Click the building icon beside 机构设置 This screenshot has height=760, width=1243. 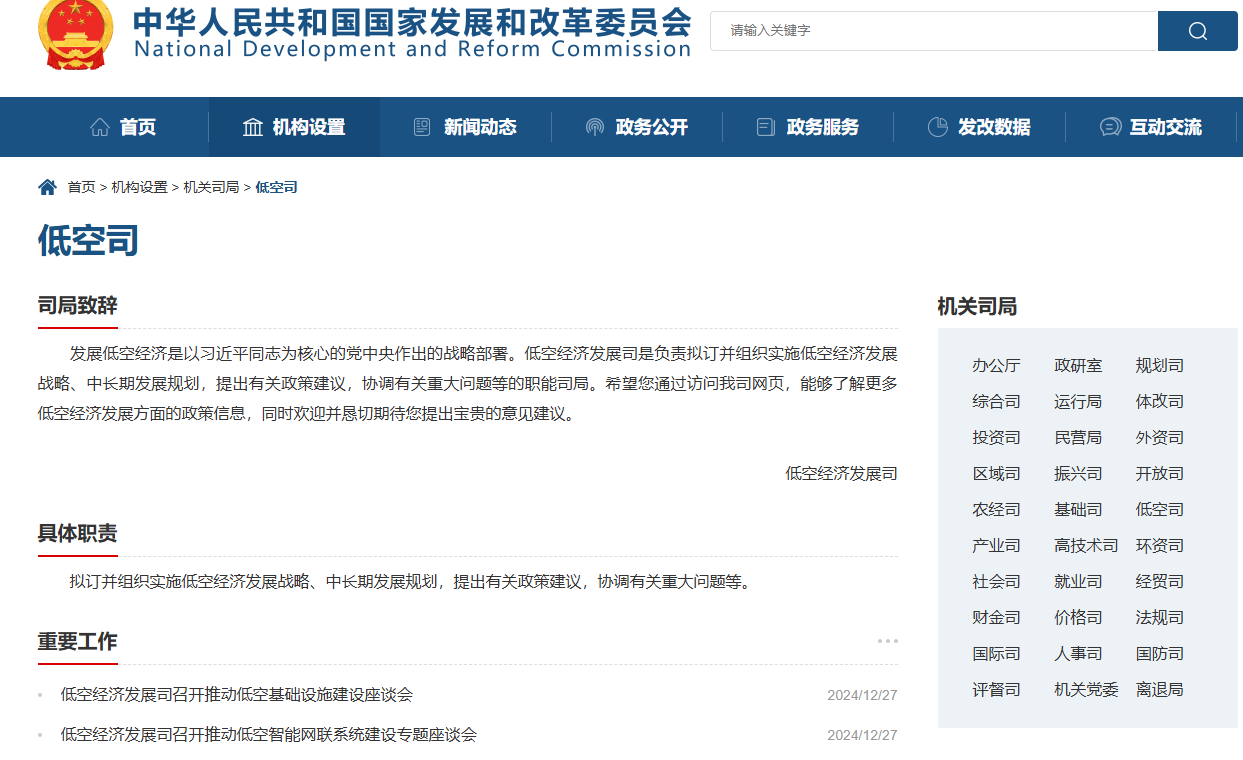[x=253, y=127]
